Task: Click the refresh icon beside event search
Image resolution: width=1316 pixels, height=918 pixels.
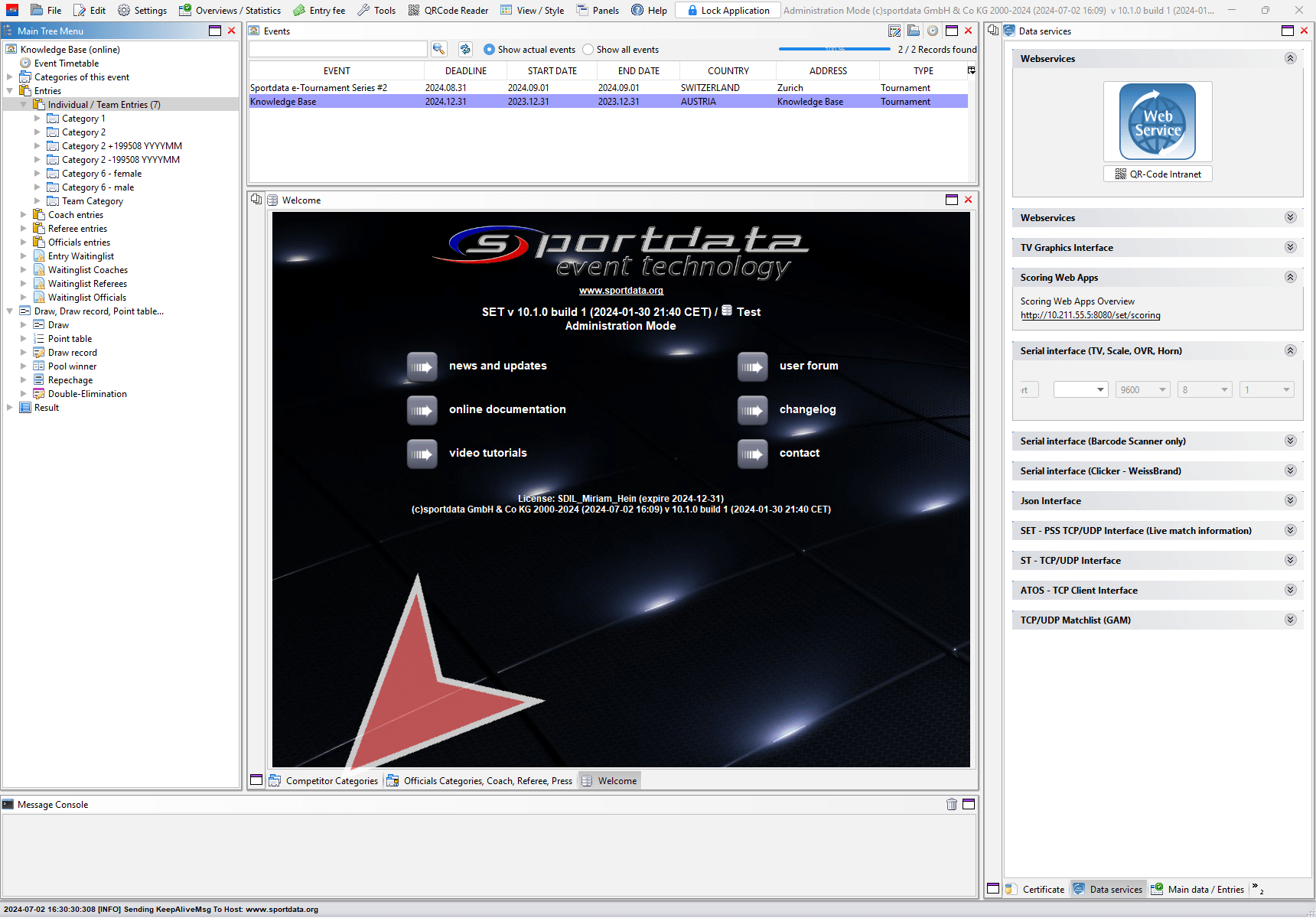Action: pos(465,49)
